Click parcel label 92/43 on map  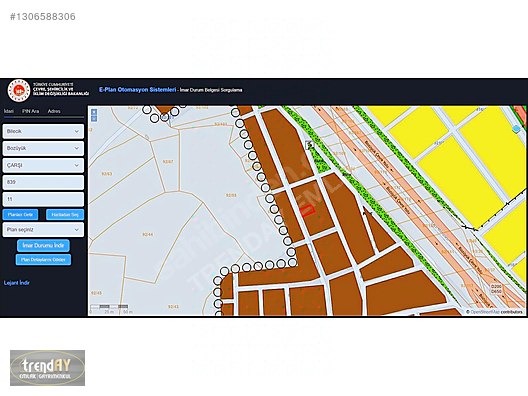pyautogui.click(x=173, y=307)
